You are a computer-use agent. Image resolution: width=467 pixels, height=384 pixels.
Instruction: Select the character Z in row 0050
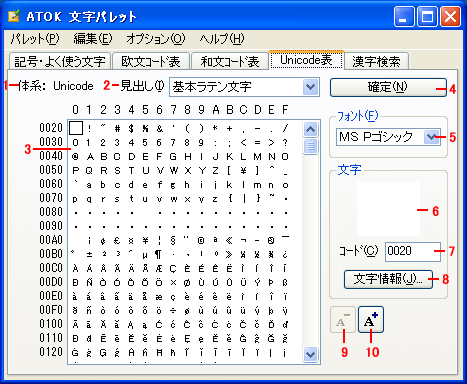pos(215,170)
